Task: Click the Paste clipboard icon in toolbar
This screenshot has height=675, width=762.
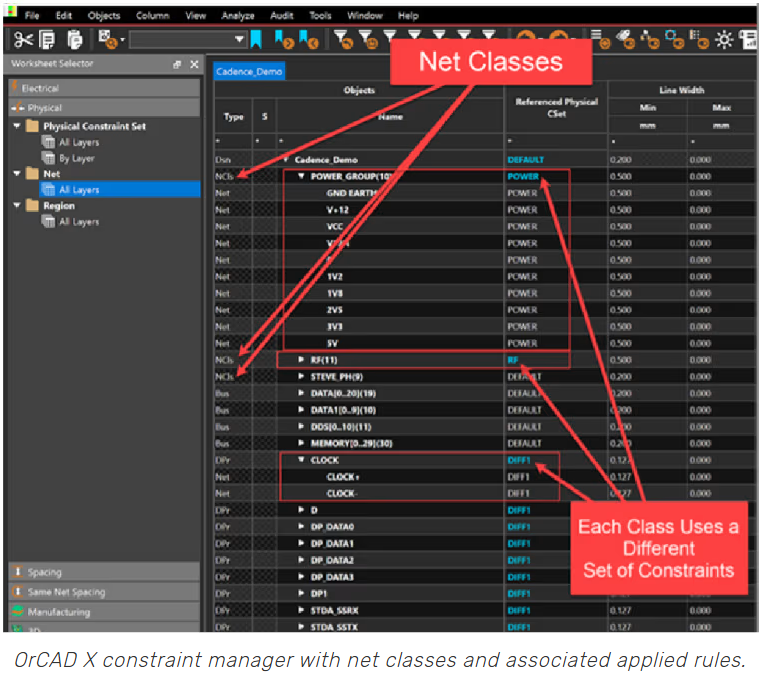Action: coord(74,40)
